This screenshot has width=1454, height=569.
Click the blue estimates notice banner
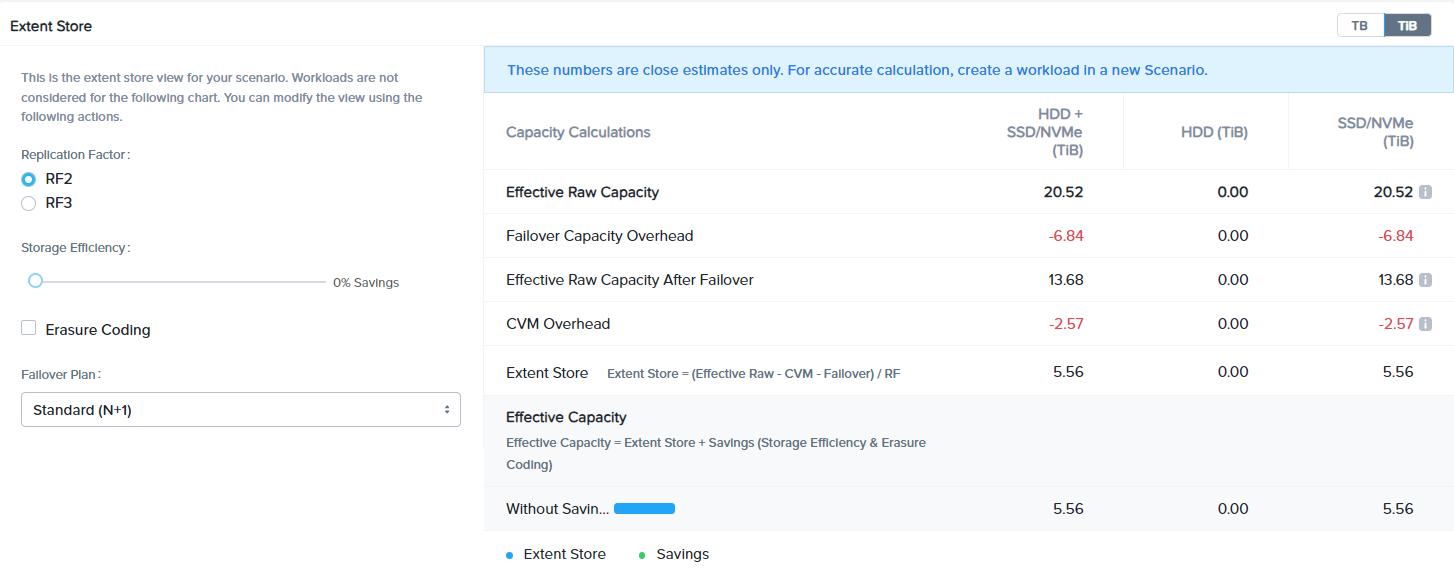857,70
